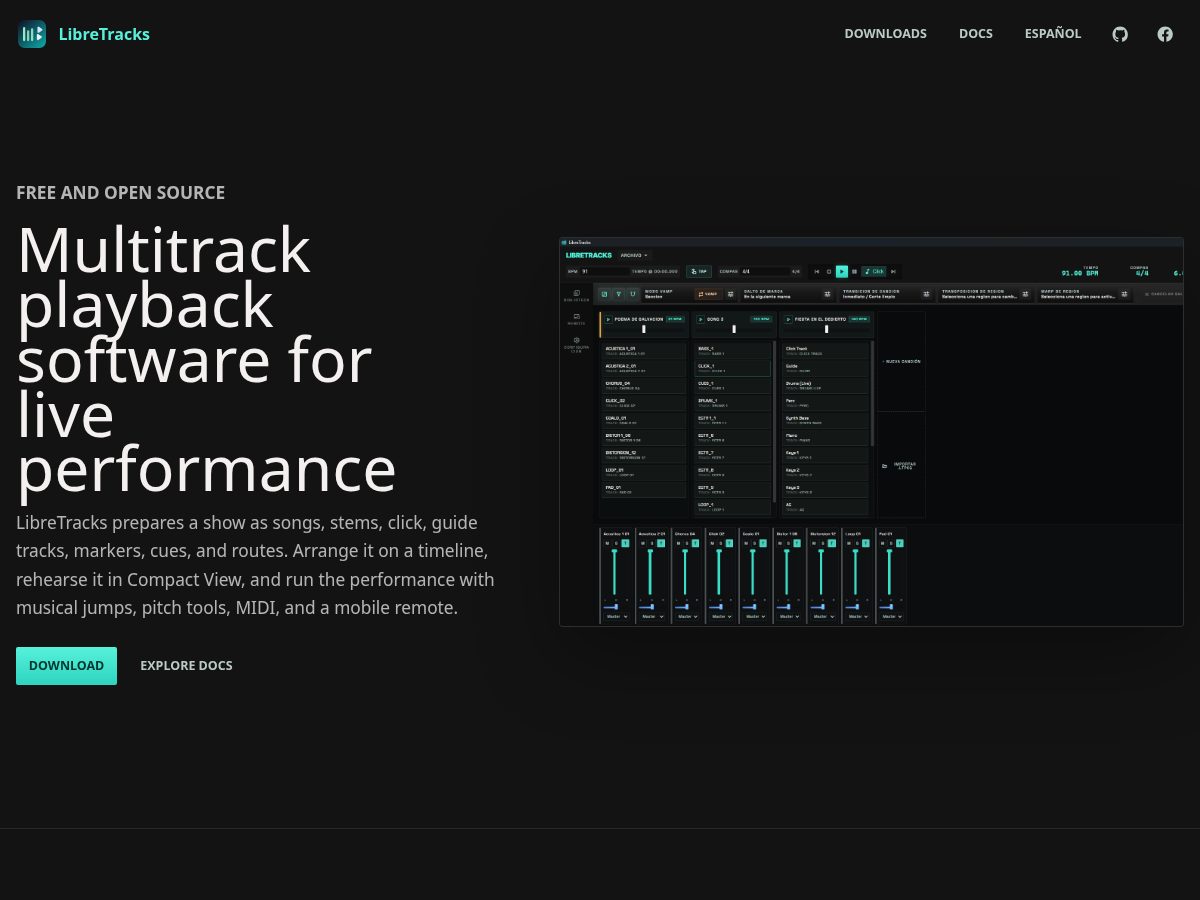The image size is (1200, 900).
Task: Solo the Click 02 mixer channel
Action: click(721, 543)
